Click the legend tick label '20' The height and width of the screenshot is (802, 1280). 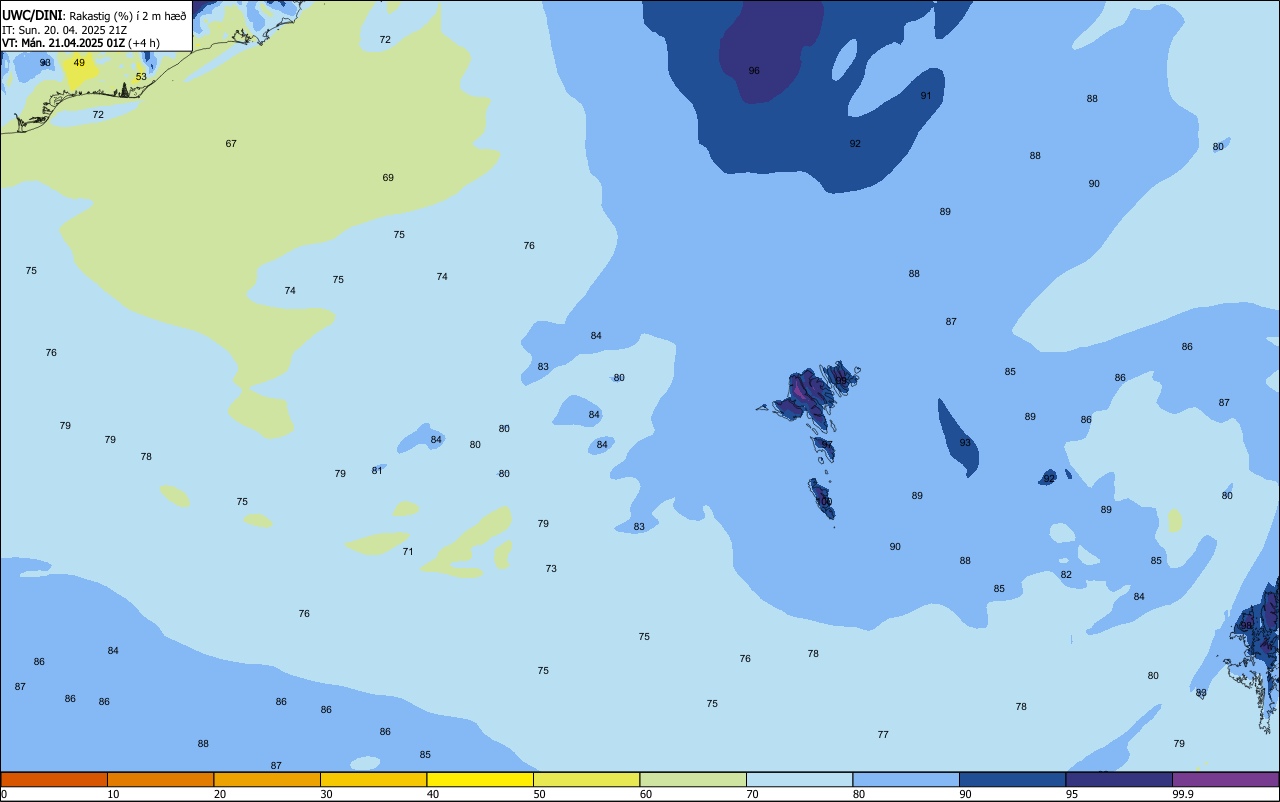[220, 794]
